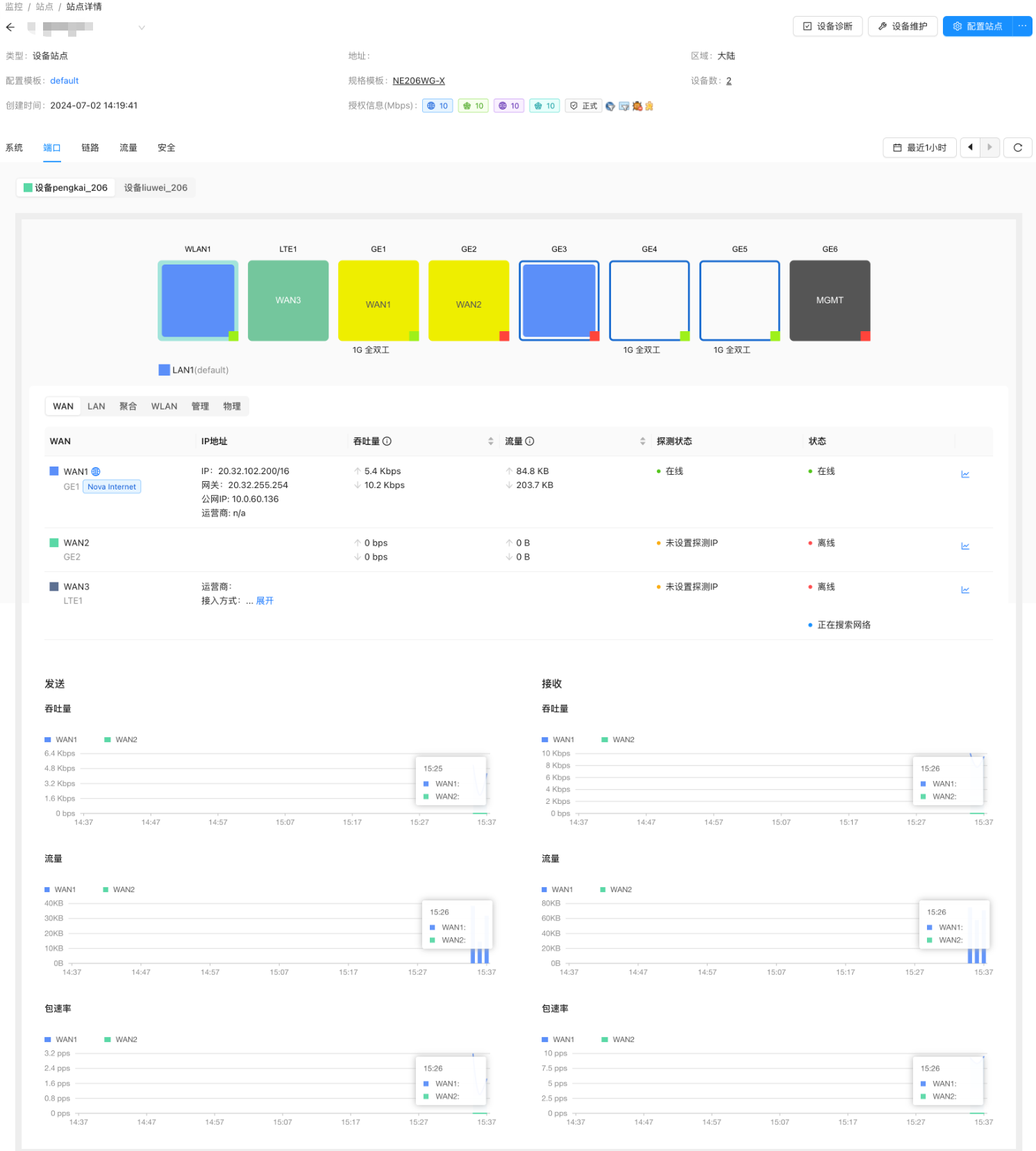The image size is (1036, 1151).
Task: Click the GE2 WAN2 port tile
Action: [x=469, y=301]
